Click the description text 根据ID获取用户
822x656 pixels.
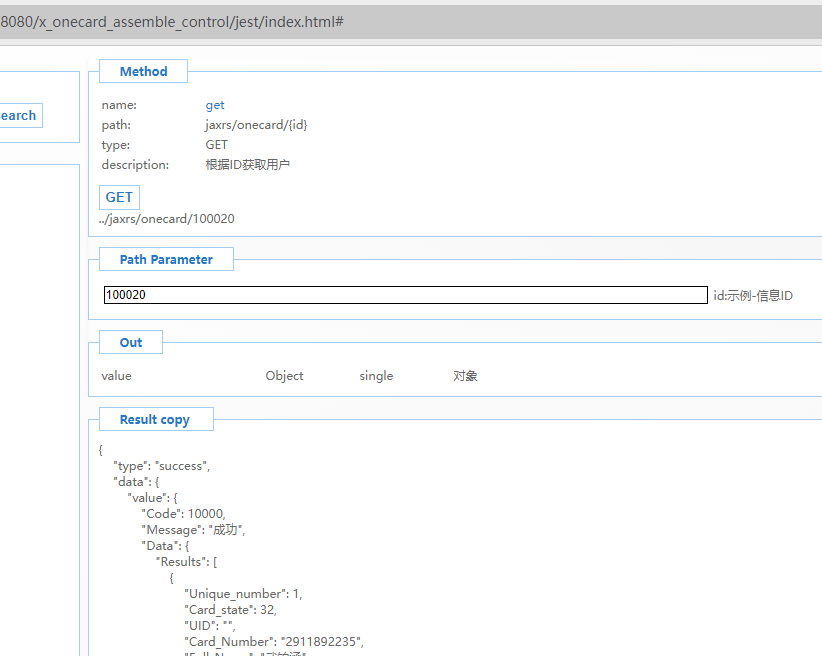[248, 165]
